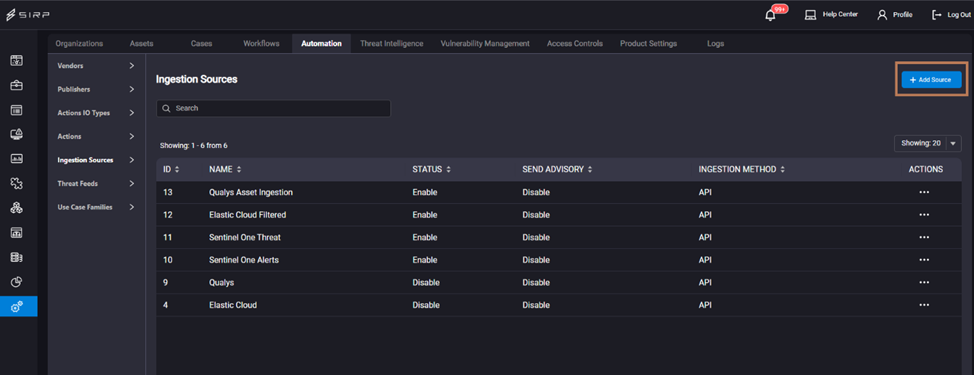
Task: Click the Add Source button
Action: [x=931, y=79]
